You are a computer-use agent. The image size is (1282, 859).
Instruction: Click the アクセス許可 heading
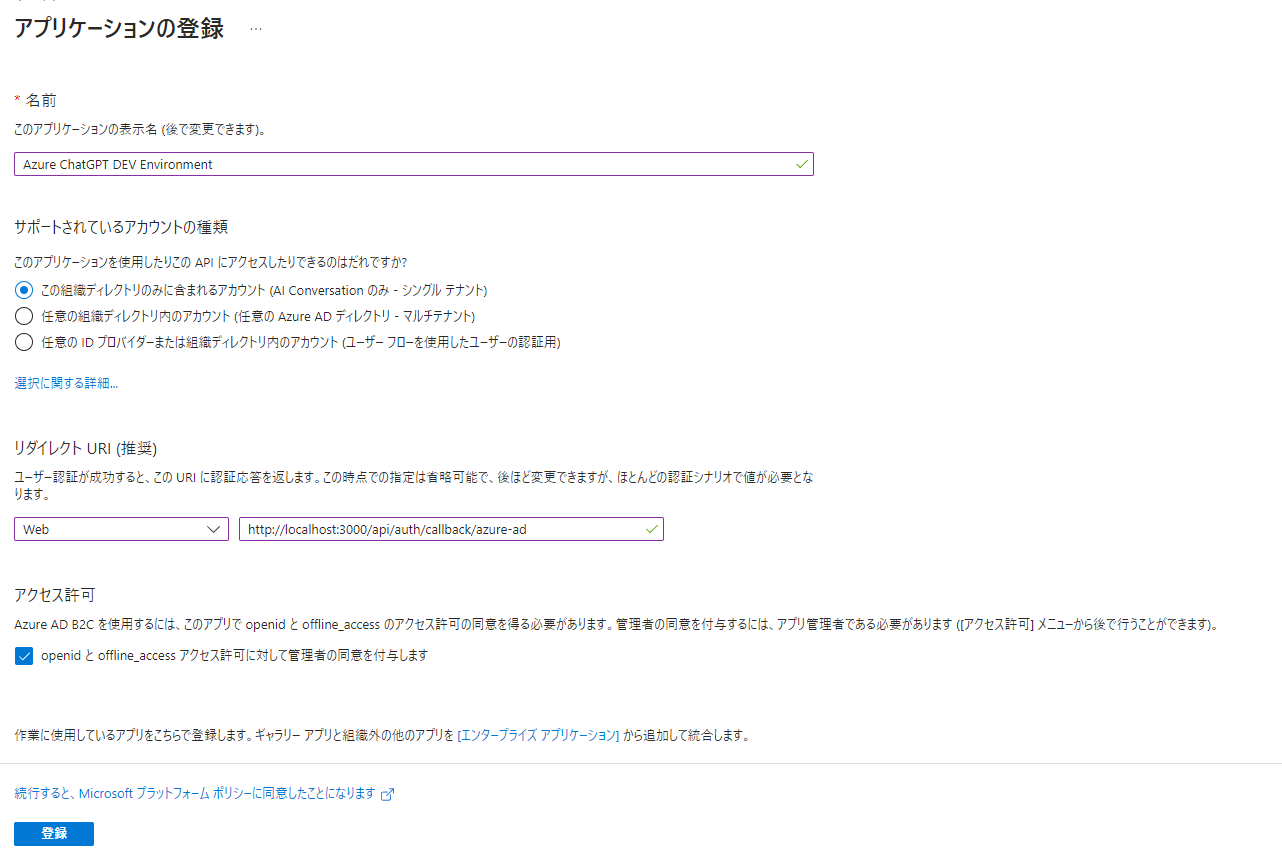coord(55,595)
